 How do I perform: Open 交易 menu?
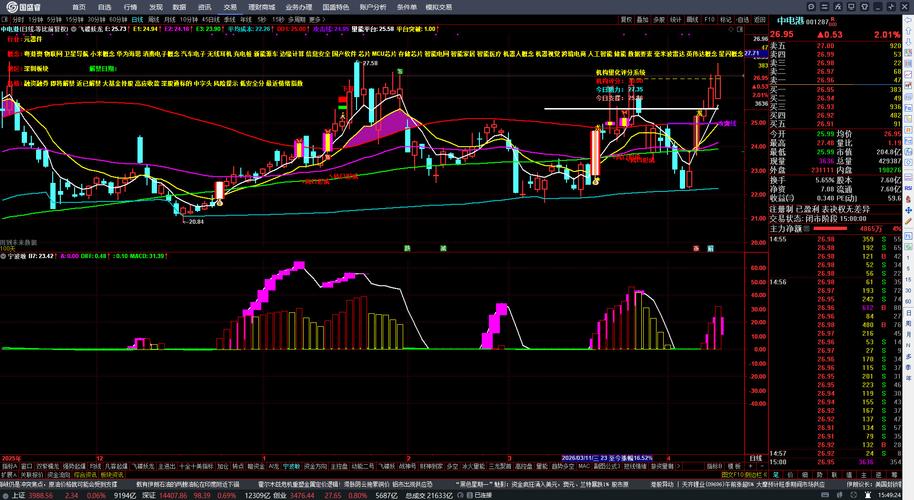coord(230,7)
